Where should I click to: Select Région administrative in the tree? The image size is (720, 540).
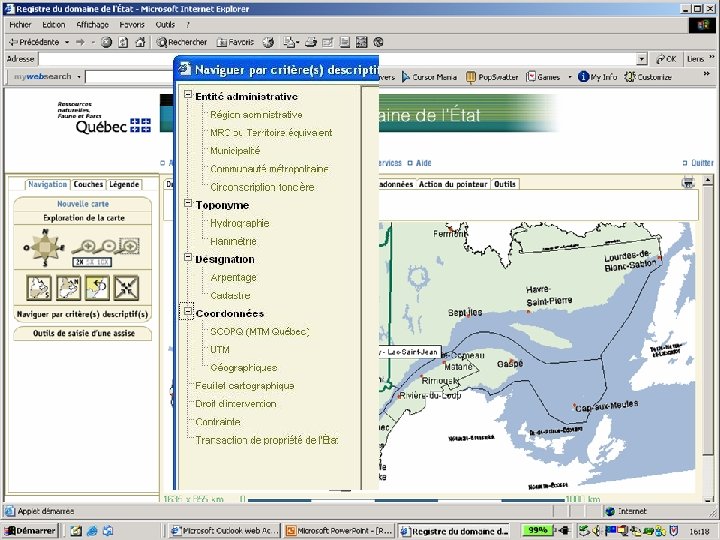coord(256,114)
